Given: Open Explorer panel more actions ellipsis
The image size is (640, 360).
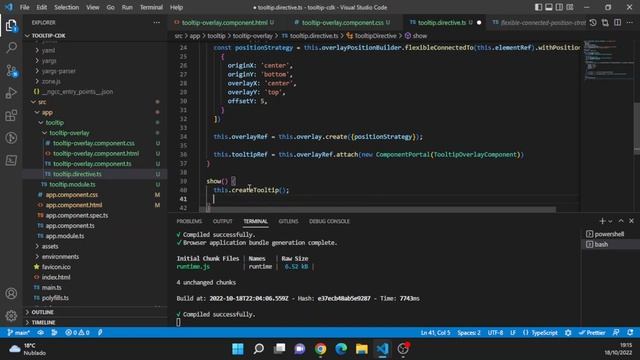Looking at the screenshot, I should point(157,22).
